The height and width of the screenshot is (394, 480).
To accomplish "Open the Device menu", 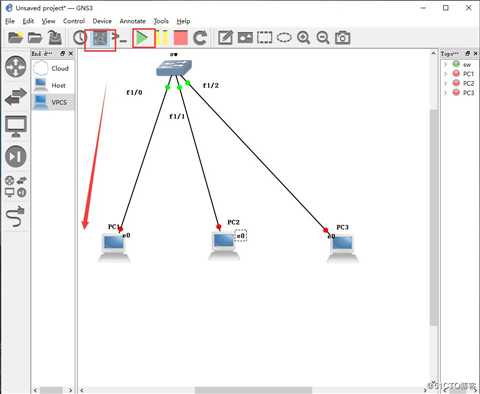I will [x=102, y=21].
